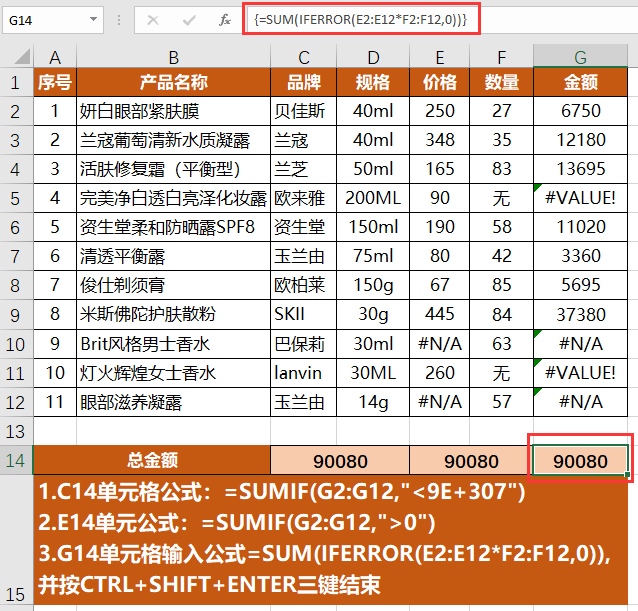Screen dimensions: 638x611
Task: Select row 5 header
Action: click(x=16, y=198)
